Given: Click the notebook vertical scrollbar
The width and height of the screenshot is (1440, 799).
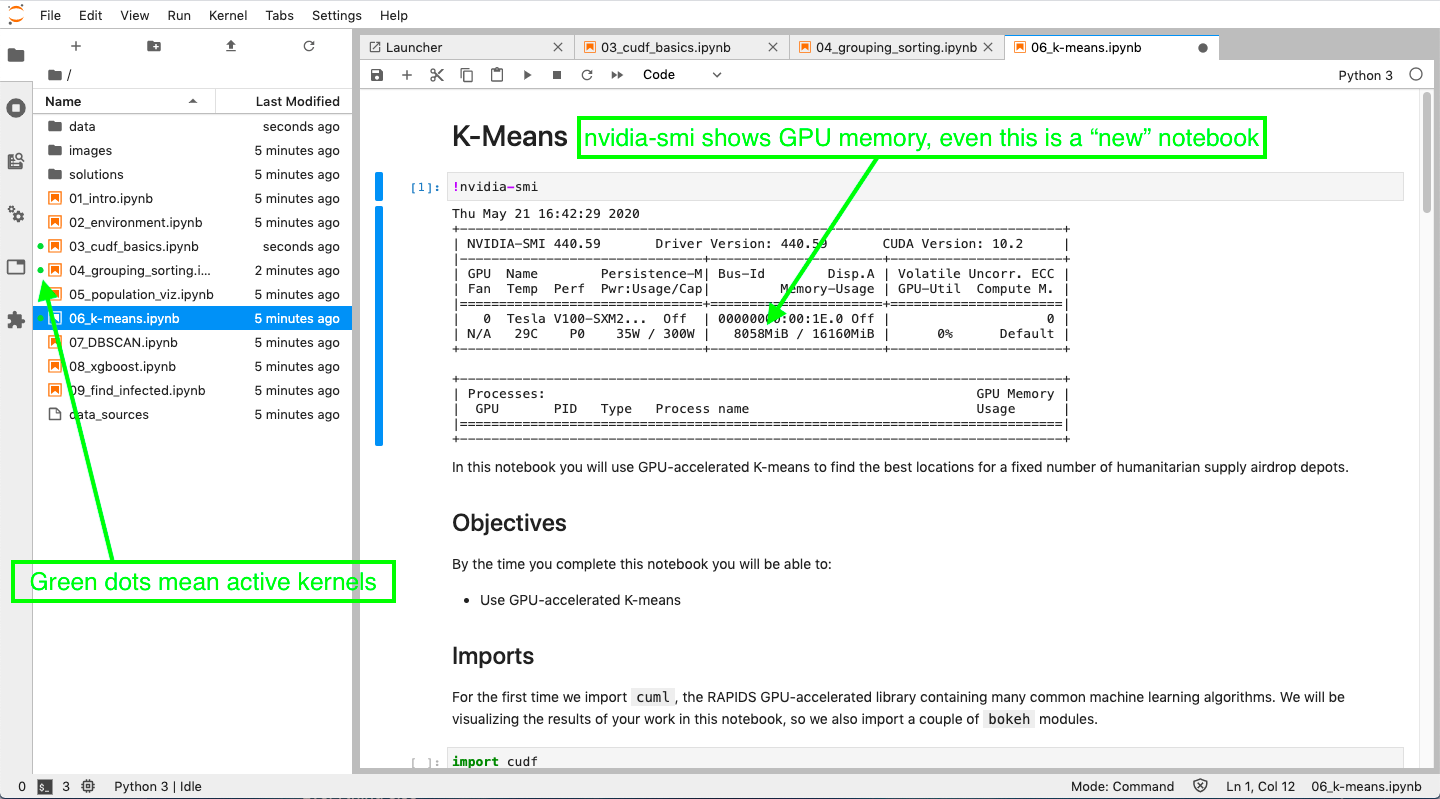Looking at the screenshot, I should click(1427, 150).
